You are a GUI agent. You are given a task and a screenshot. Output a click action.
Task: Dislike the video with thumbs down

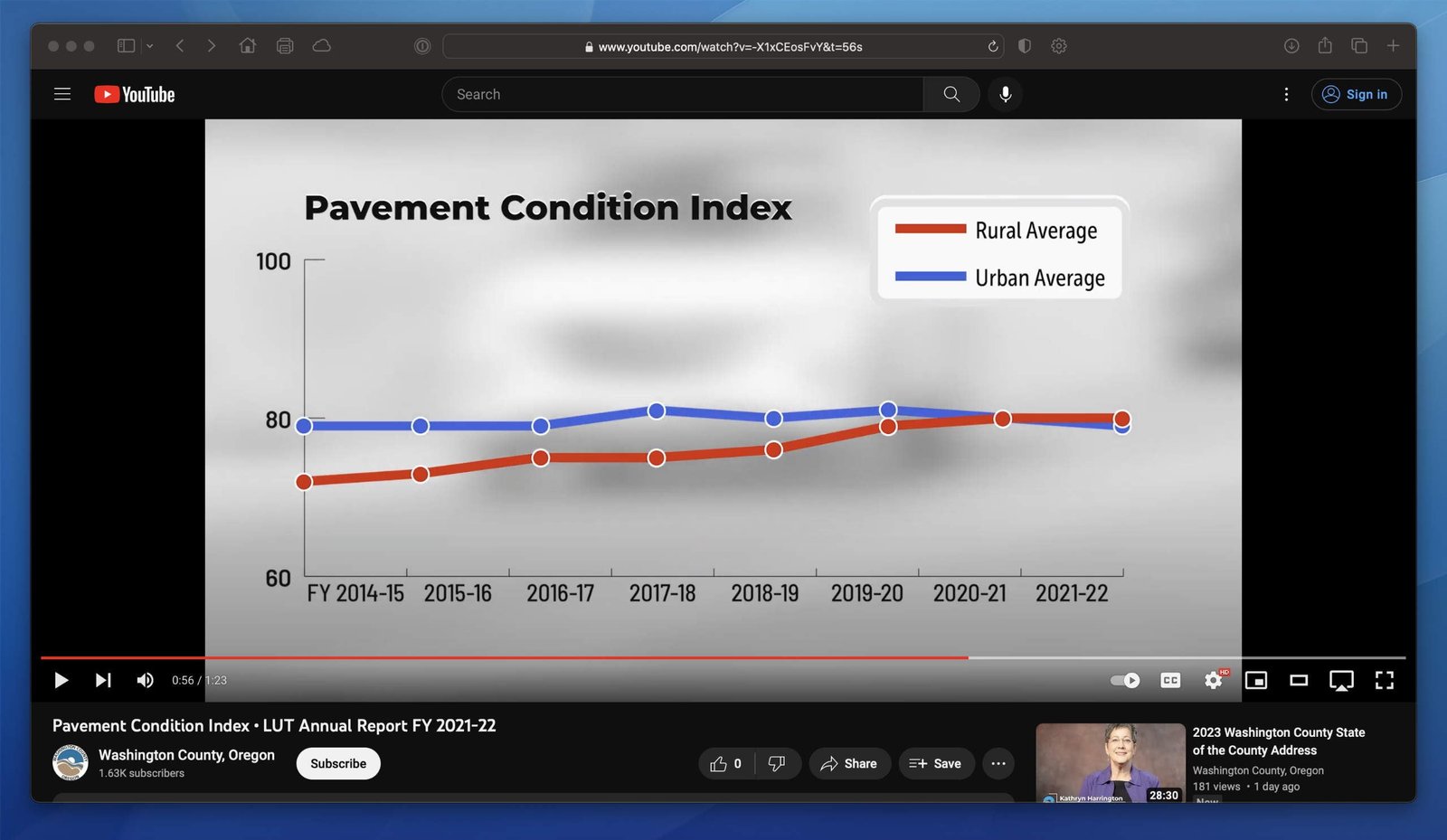point(777,764)
